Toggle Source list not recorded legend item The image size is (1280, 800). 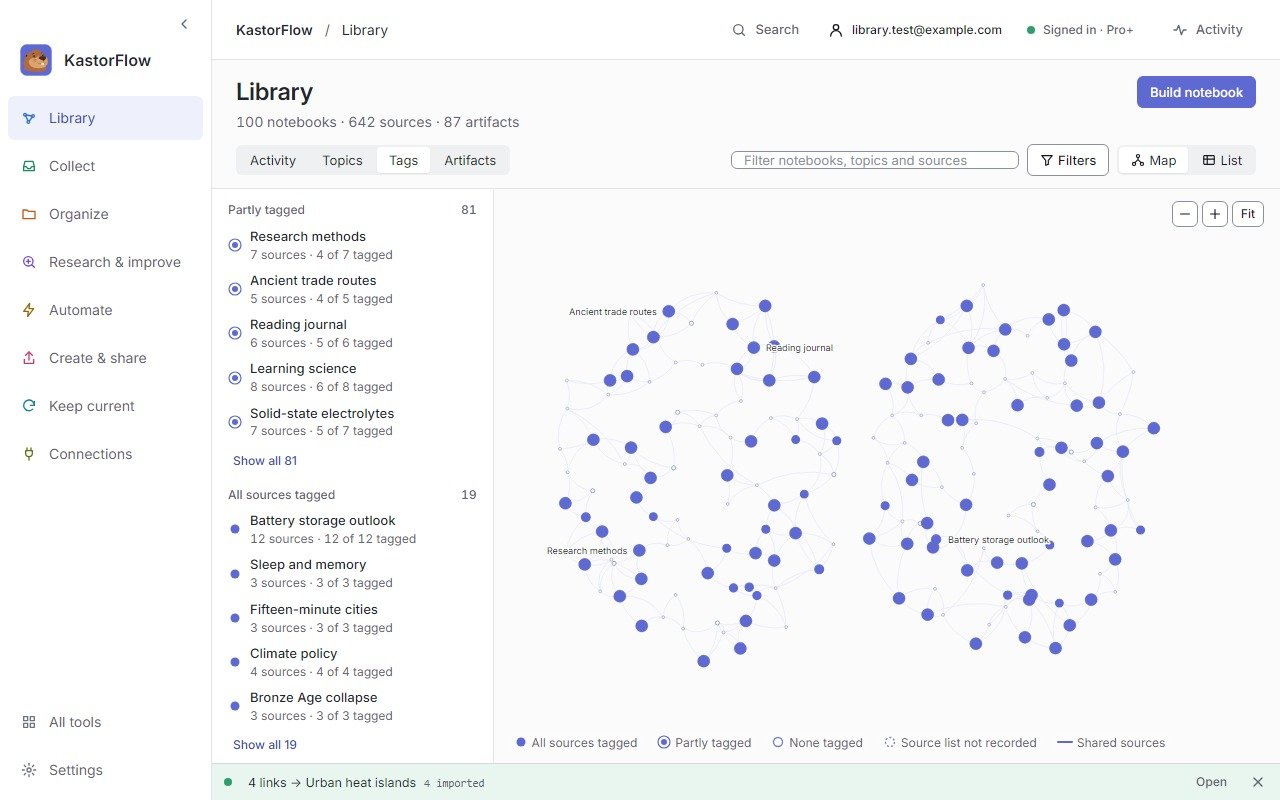(961, 743)
